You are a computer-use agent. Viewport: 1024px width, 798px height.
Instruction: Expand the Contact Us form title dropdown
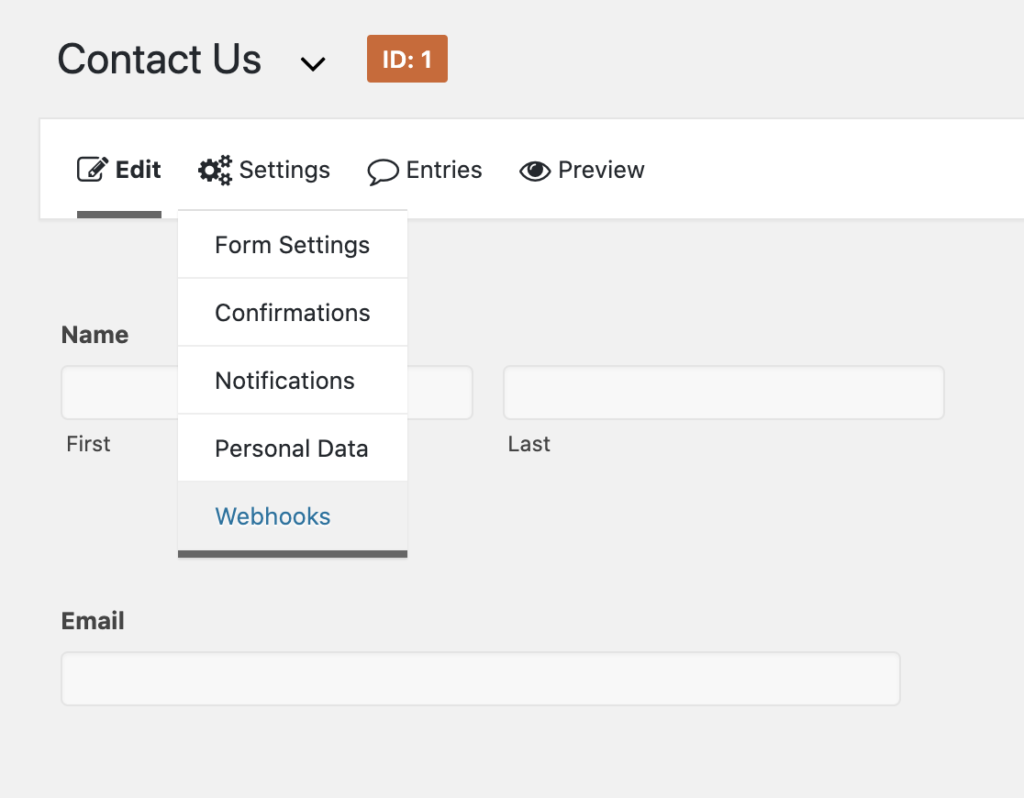tap(313, 63)
